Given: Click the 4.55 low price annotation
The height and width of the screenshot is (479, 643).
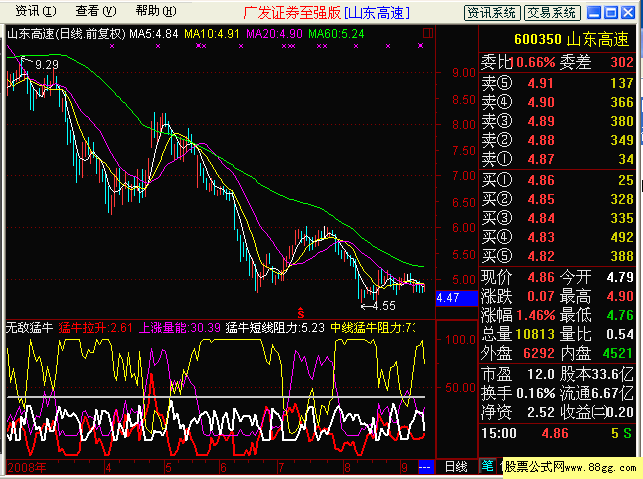Looking at the screenshot, I should pyautogui.click(x=384, y=306).
